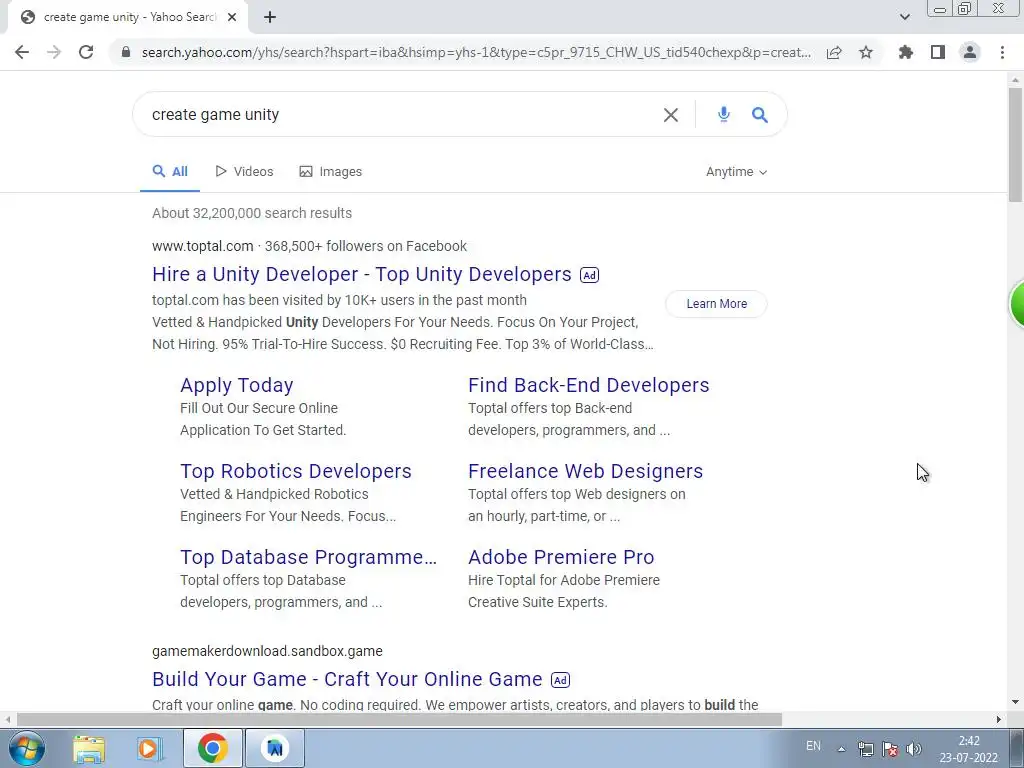Open the Apply Today sitelink
Screen dimensions: 1024x768
(x=236, y=385)
